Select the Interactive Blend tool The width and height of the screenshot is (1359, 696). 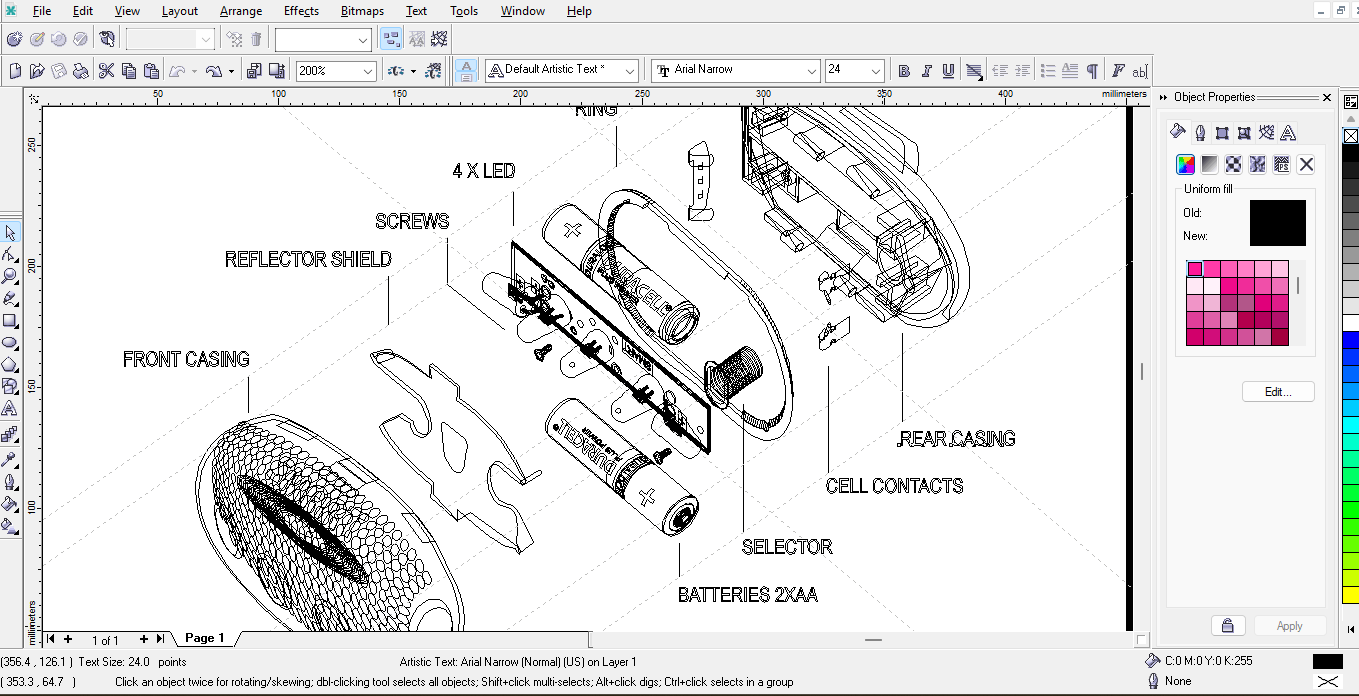(x=10, y=435)
